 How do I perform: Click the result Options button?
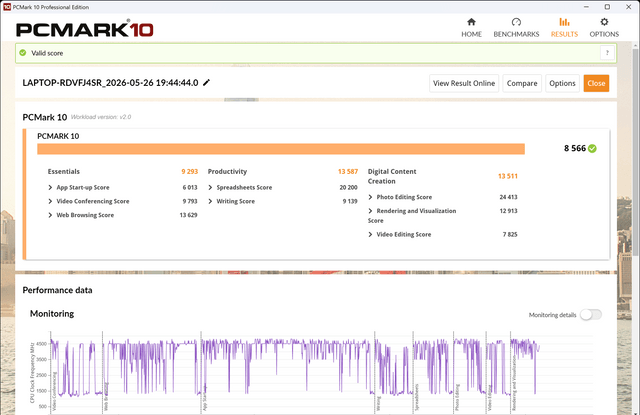[x=562, y=83]
